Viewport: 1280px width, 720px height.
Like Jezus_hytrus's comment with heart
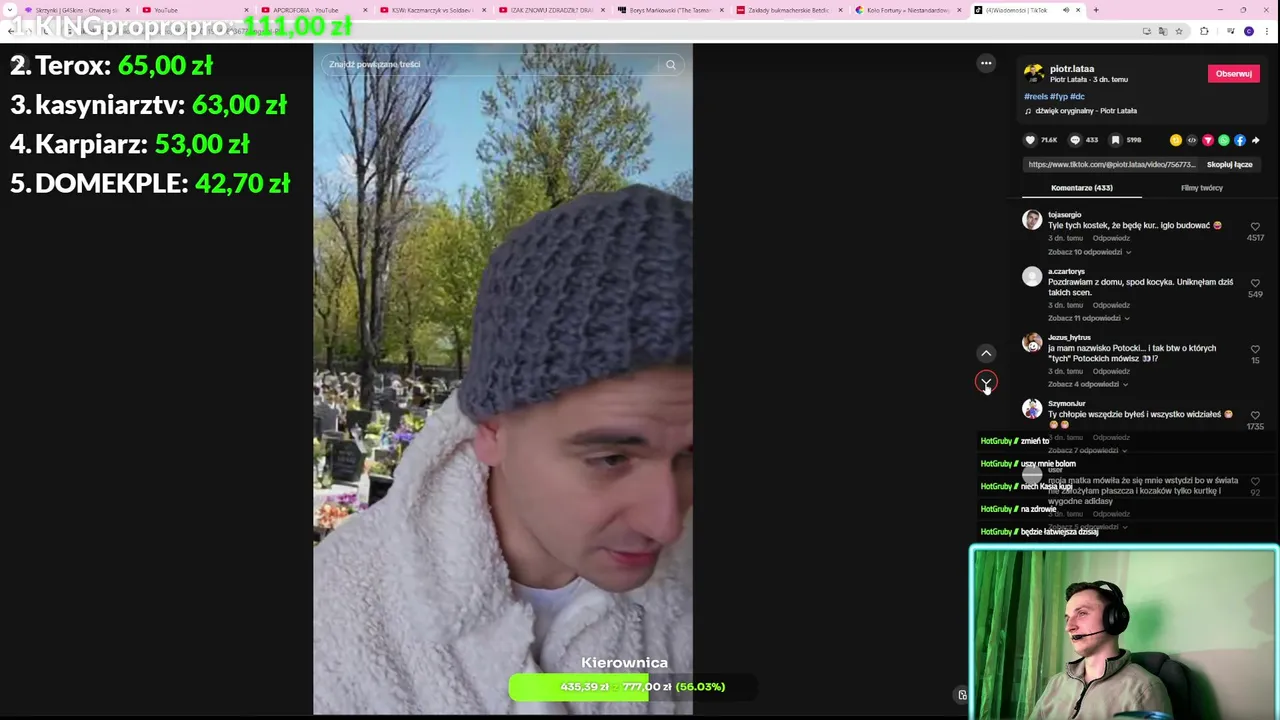click(x=1255, y=349)
